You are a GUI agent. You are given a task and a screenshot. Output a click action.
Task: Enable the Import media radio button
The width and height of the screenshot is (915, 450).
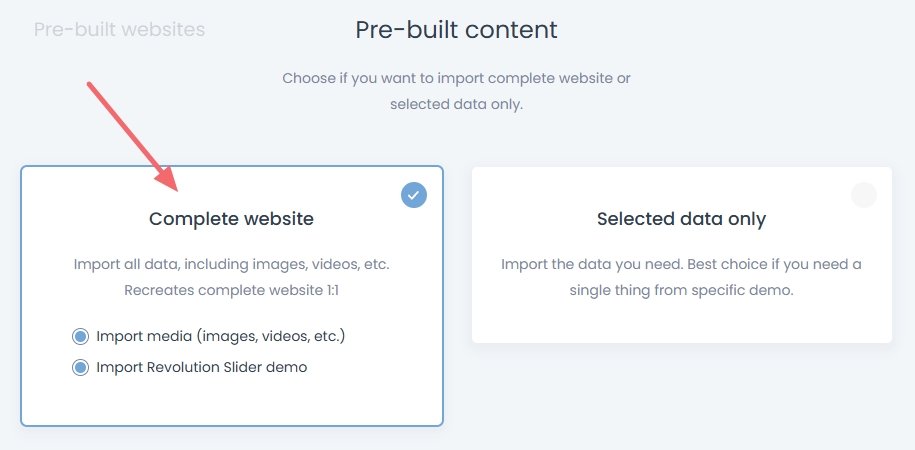(81, 336)
